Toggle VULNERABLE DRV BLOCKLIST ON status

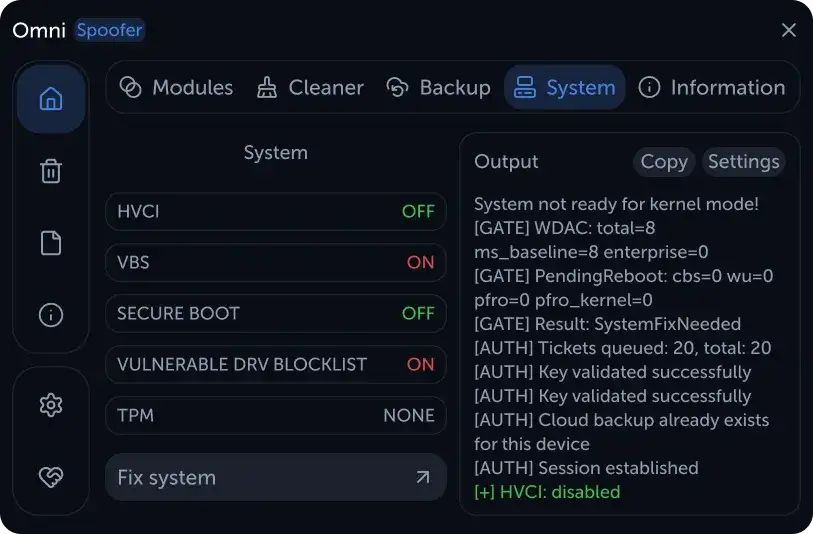(x=420, y=364)
